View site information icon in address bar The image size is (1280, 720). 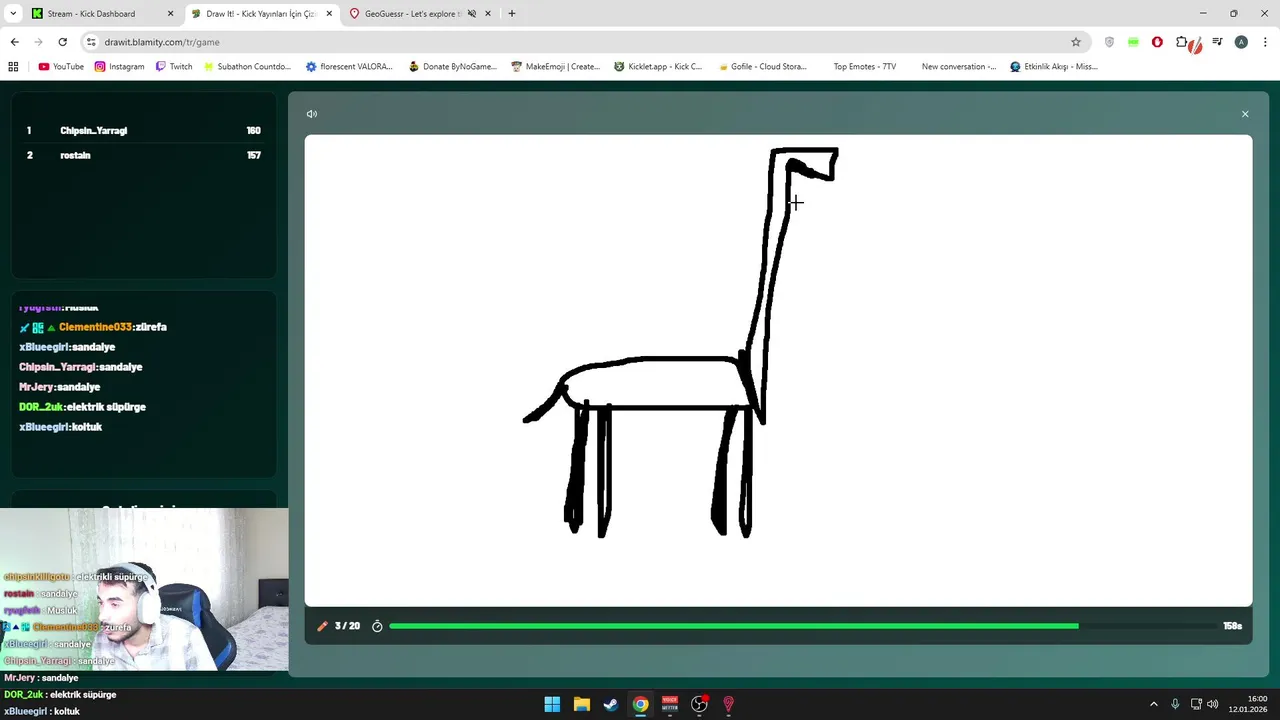91,42
